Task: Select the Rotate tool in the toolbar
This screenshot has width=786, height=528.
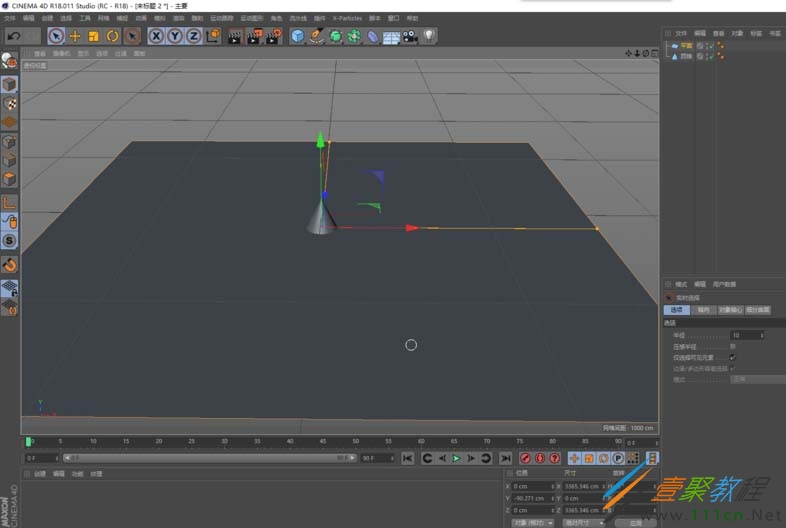Action: 113,36
